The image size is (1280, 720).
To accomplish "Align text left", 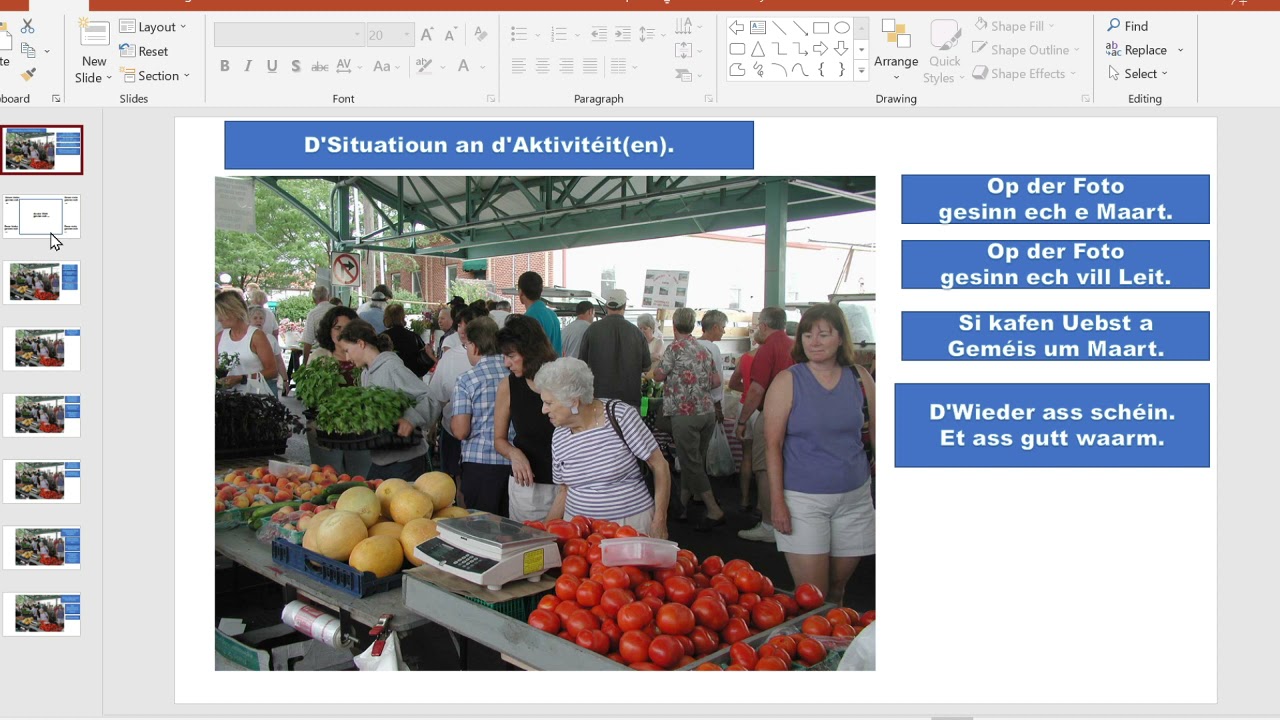I will tap(518, 66).
